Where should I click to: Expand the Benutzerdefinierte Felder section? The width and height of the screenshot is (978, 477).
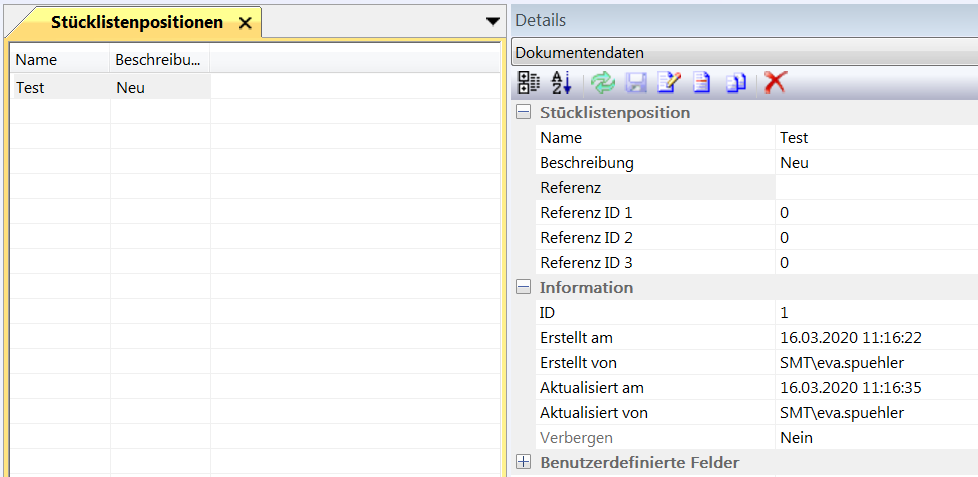tap(523, 462)
